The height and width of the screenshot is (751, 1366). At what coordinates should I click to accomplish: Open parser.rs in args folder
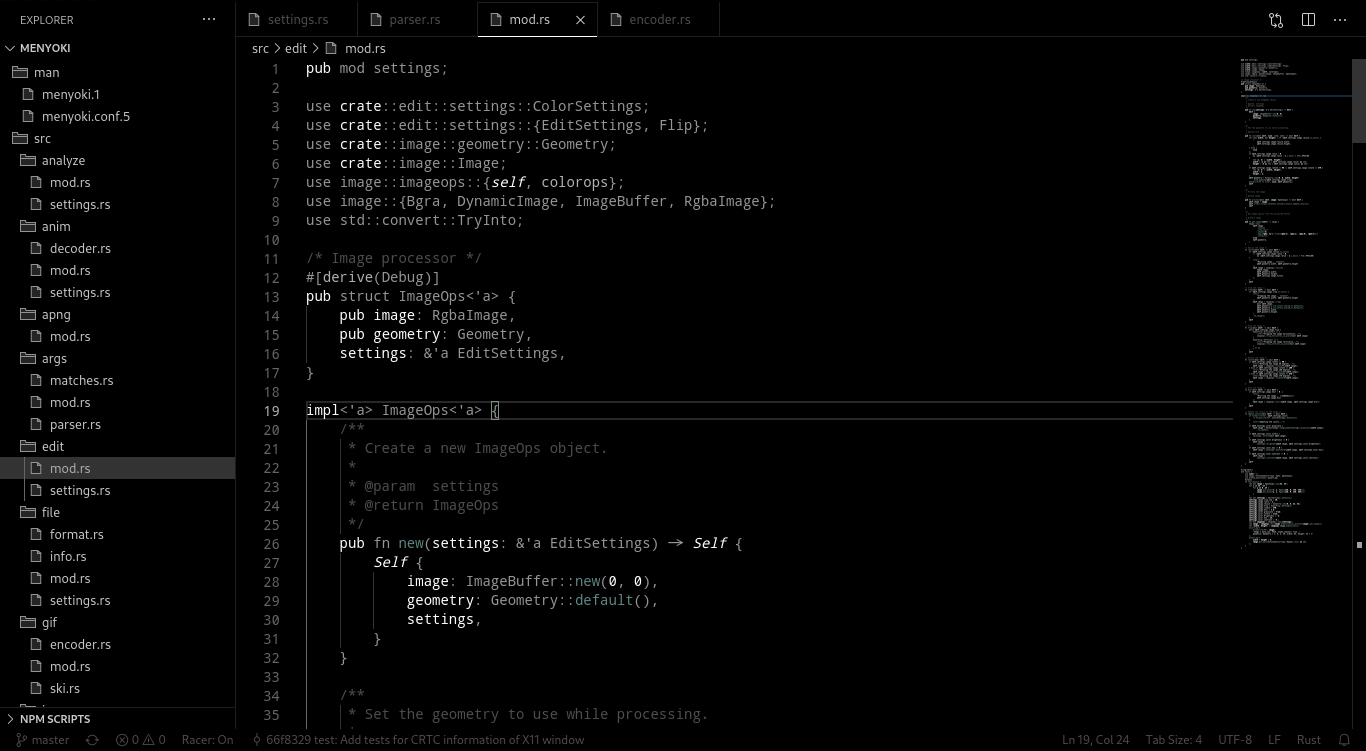tap(117, 424)
